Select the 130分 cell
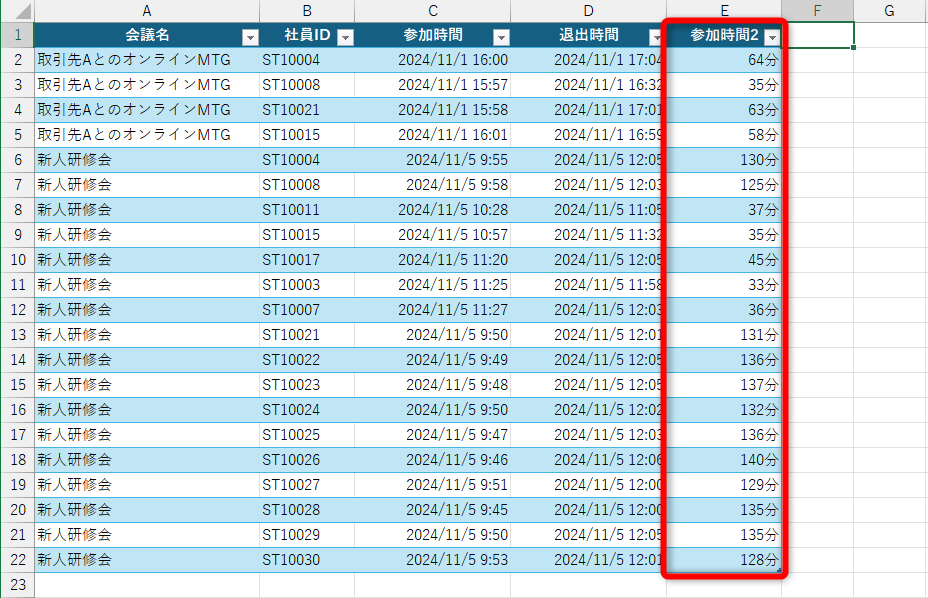The image size is (928, 598). coord(724,160)
